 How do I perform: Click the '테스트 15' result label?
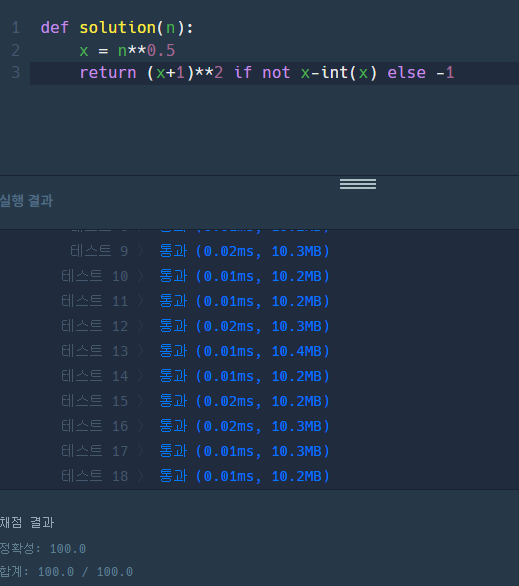(95, 401)
